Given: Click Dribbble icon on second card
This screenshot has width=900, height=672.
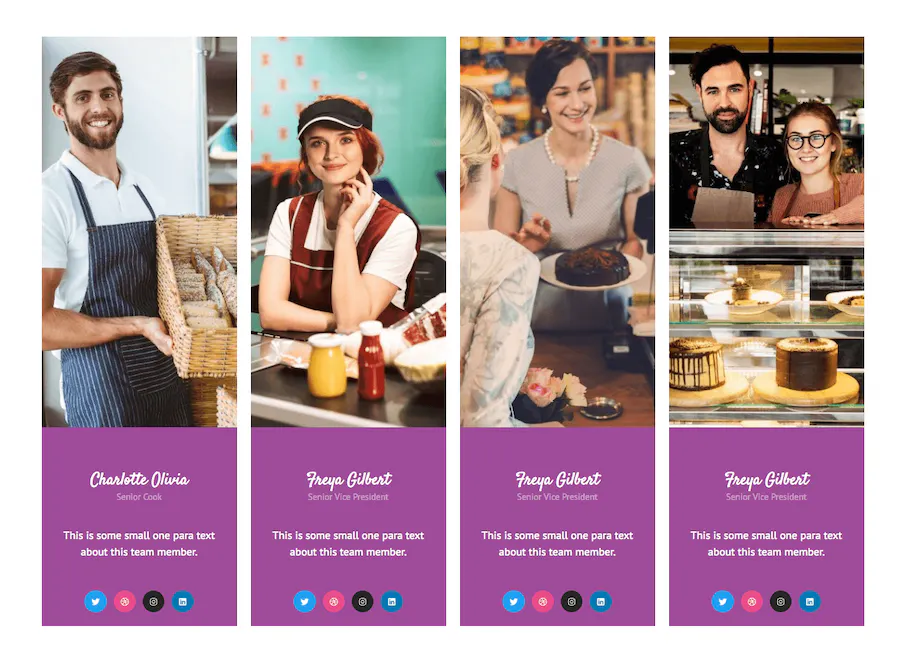Looking at the screenshot, I should click(x=333, y=601).
